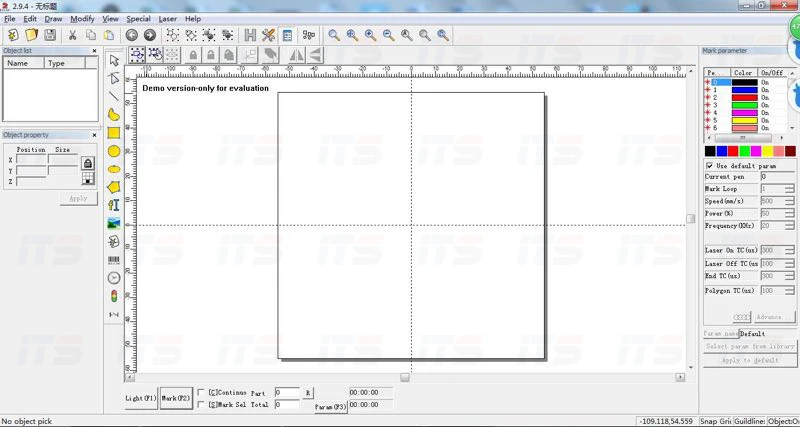Screen dimensions: 800x427
Task: Click the Total count input field
Action: 287,405
